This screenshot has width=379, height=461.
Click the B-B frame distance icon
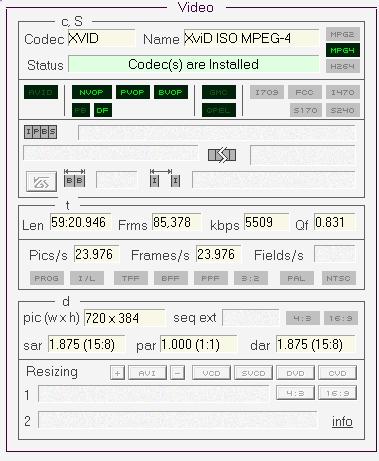[75, 178]
